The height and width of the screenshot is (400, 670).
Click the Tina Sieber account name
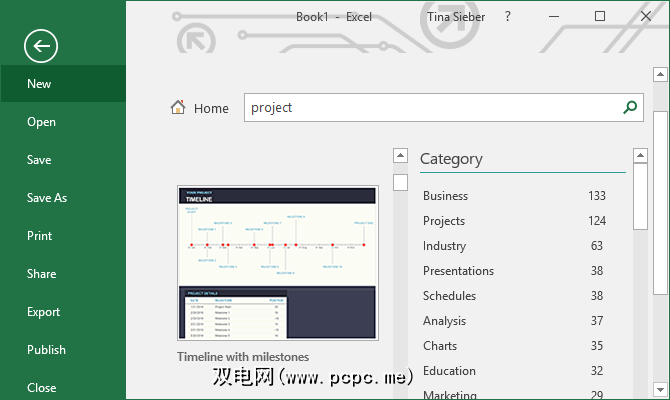pos(456,17)
